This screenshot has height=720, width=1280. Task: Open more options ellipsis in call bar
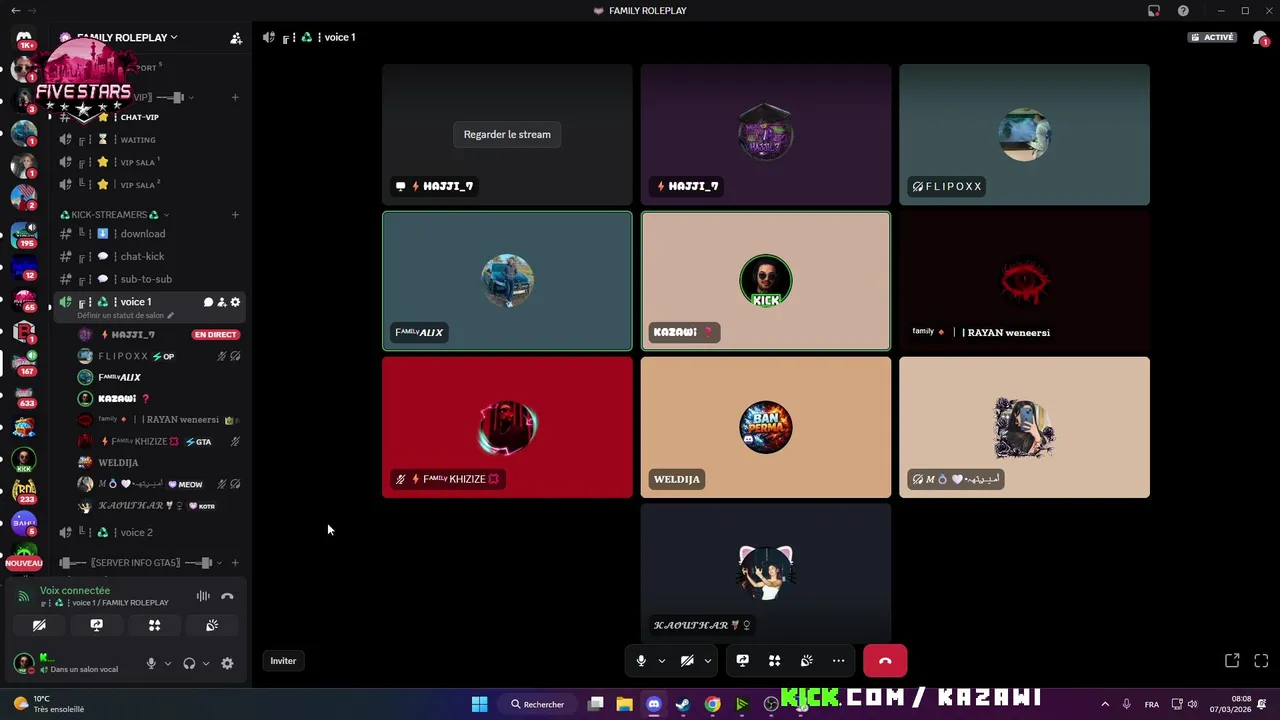click(x=838, y=661)
